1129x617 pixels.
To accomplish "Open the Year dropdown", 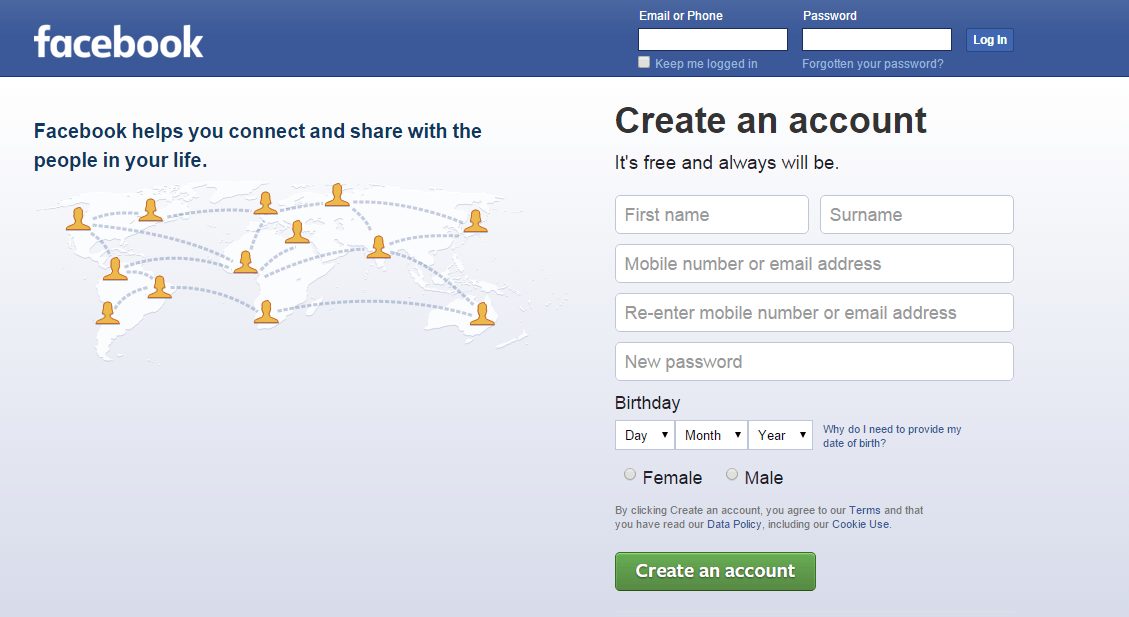I will coord(780,434).
